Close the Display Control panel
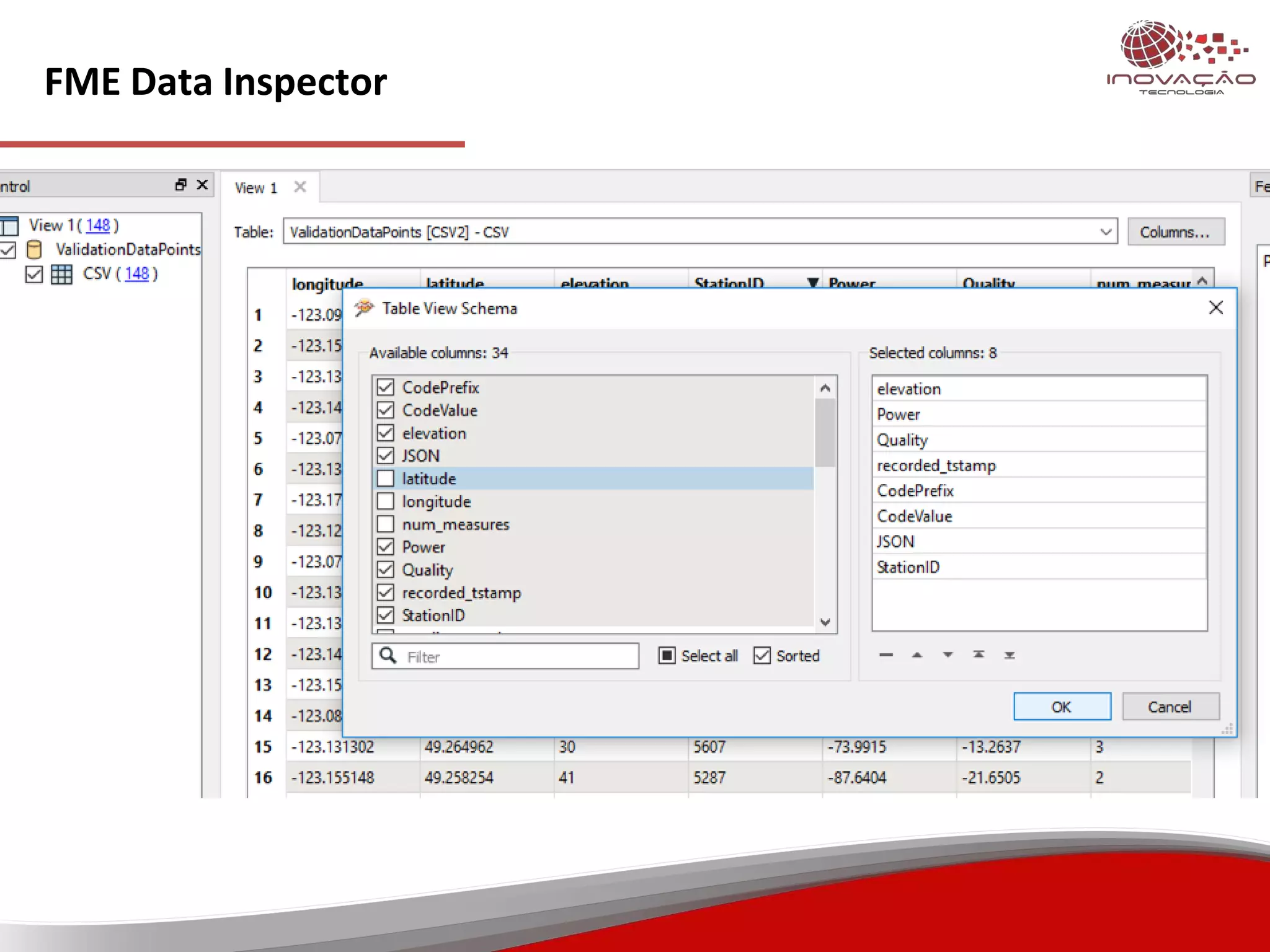The image size is (1270, 952). point(202,185)
